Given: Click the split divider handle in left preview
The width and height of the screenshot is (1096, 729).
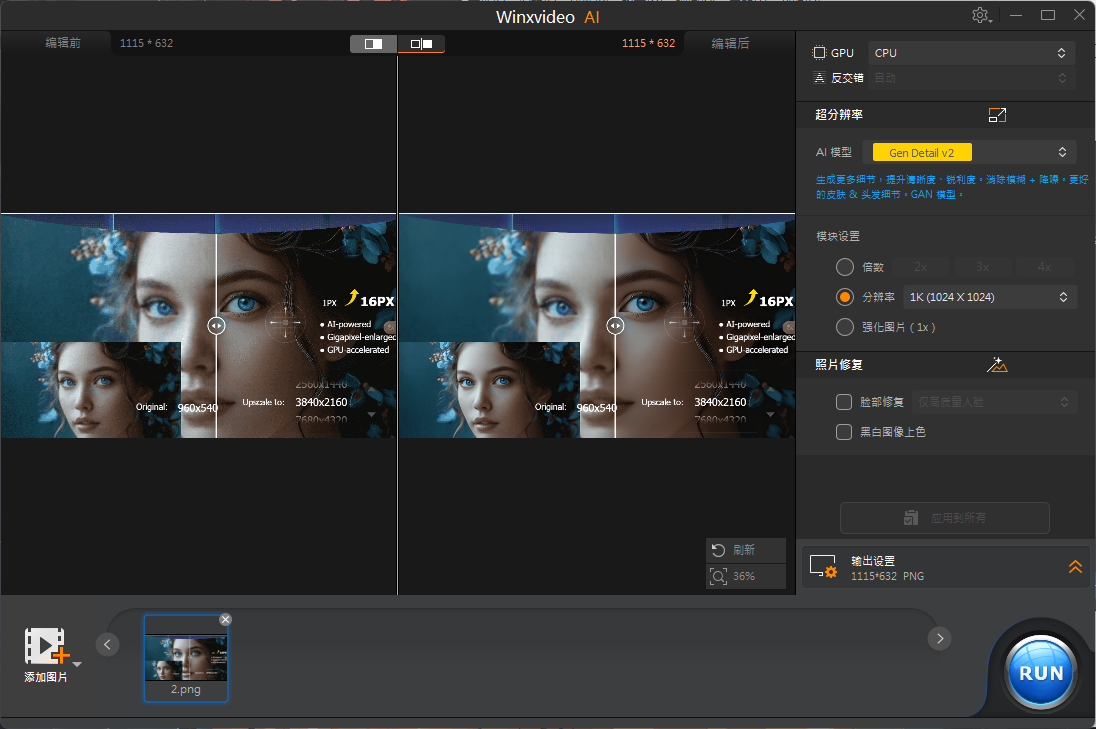Looking at the screenshot, I should tap(216, 325).
